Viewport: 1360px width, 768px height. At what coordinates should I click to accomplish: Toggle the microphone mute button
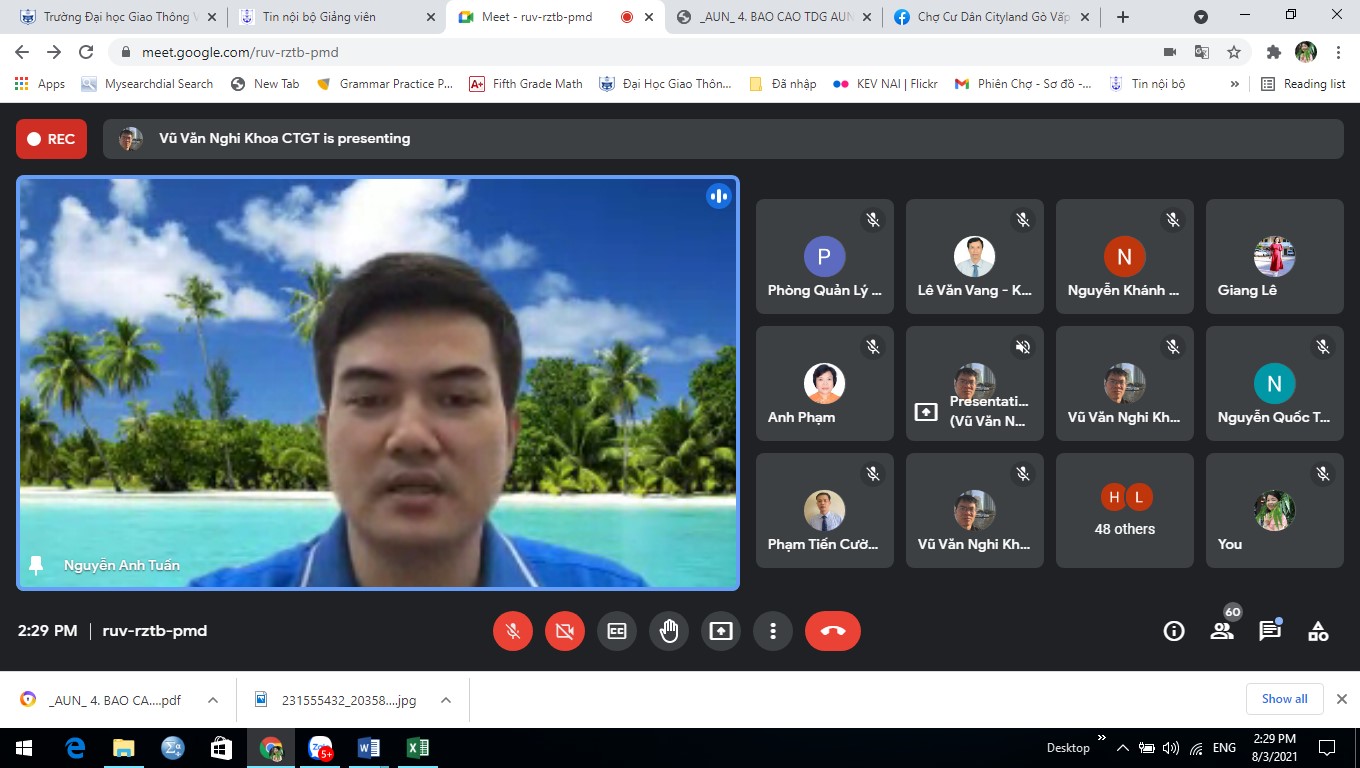point(513,631)
